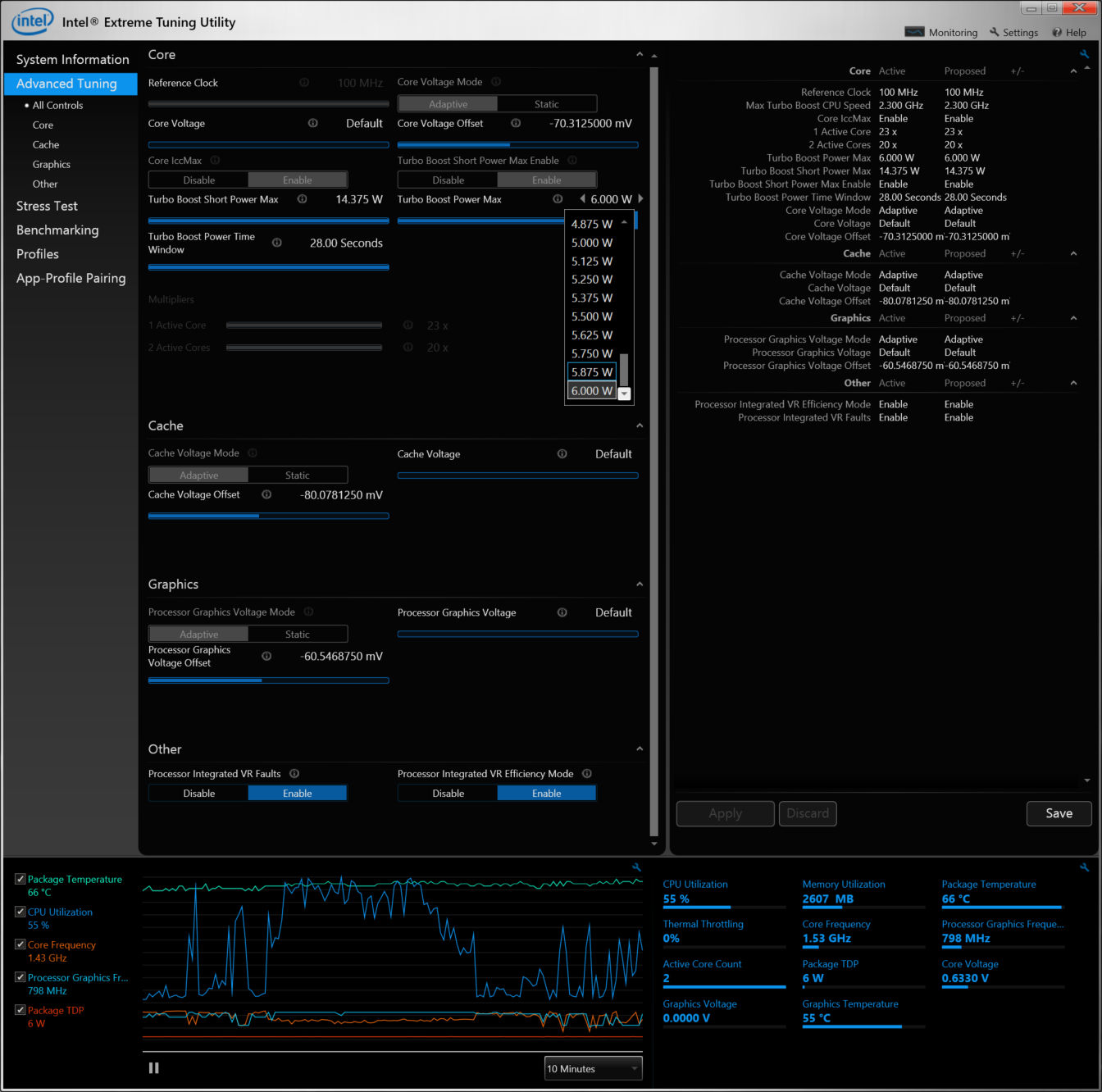This screenshot has height=1092, width=1102.
Task: Open graph settings wrench above chart
Action: (x=636, y=867)
